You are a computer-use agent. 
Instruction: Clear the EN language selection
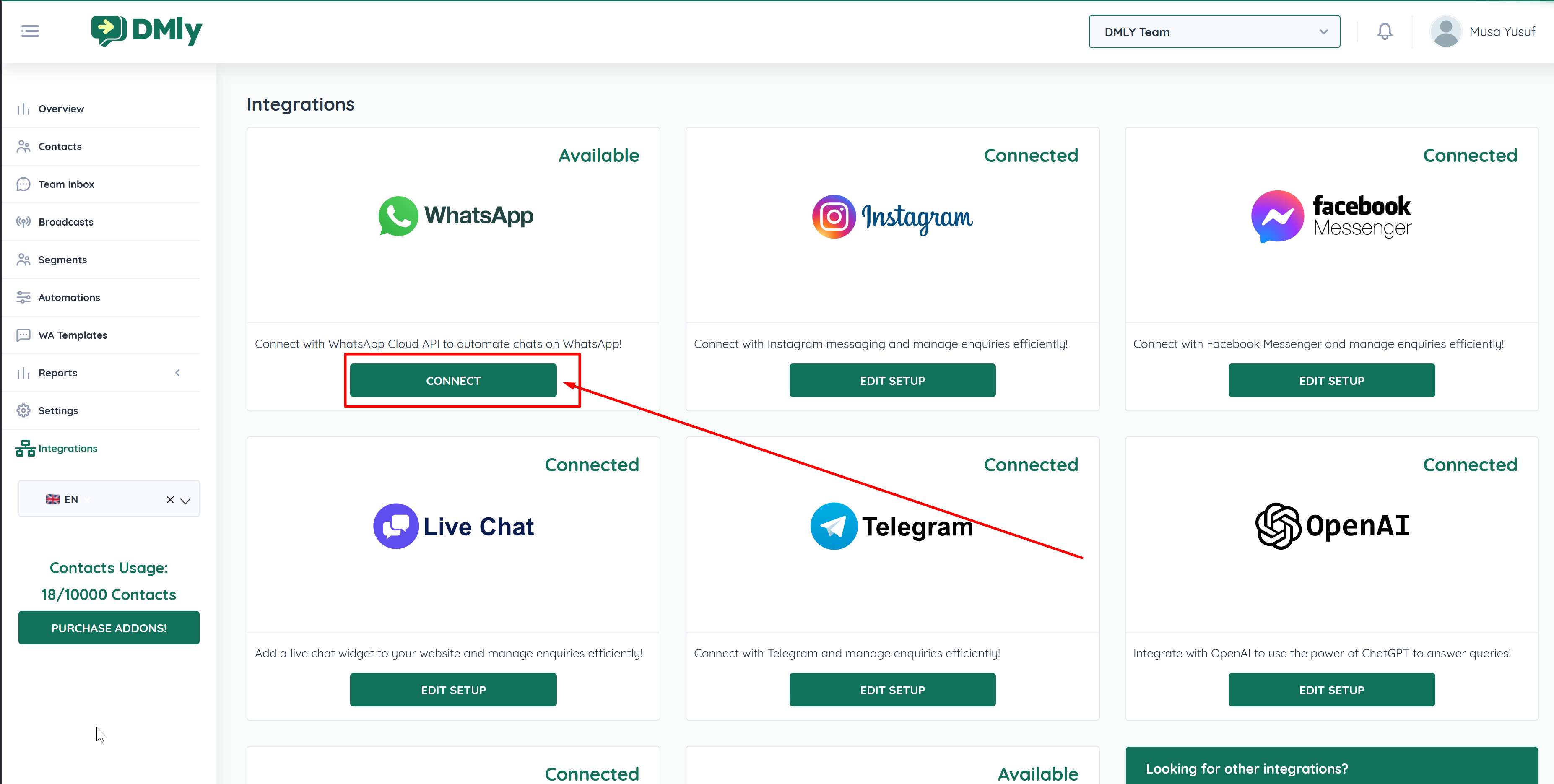[x=170, y=499]
